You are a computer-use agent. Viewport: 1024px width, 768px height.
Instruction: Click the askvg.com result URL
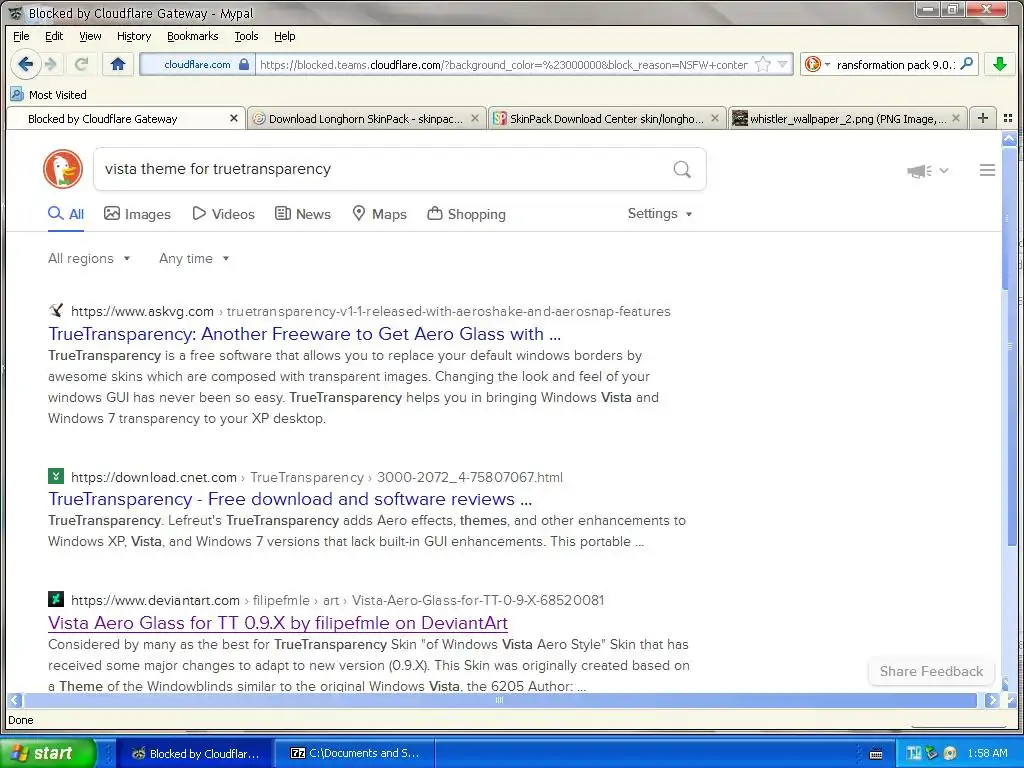coord(370,312)
